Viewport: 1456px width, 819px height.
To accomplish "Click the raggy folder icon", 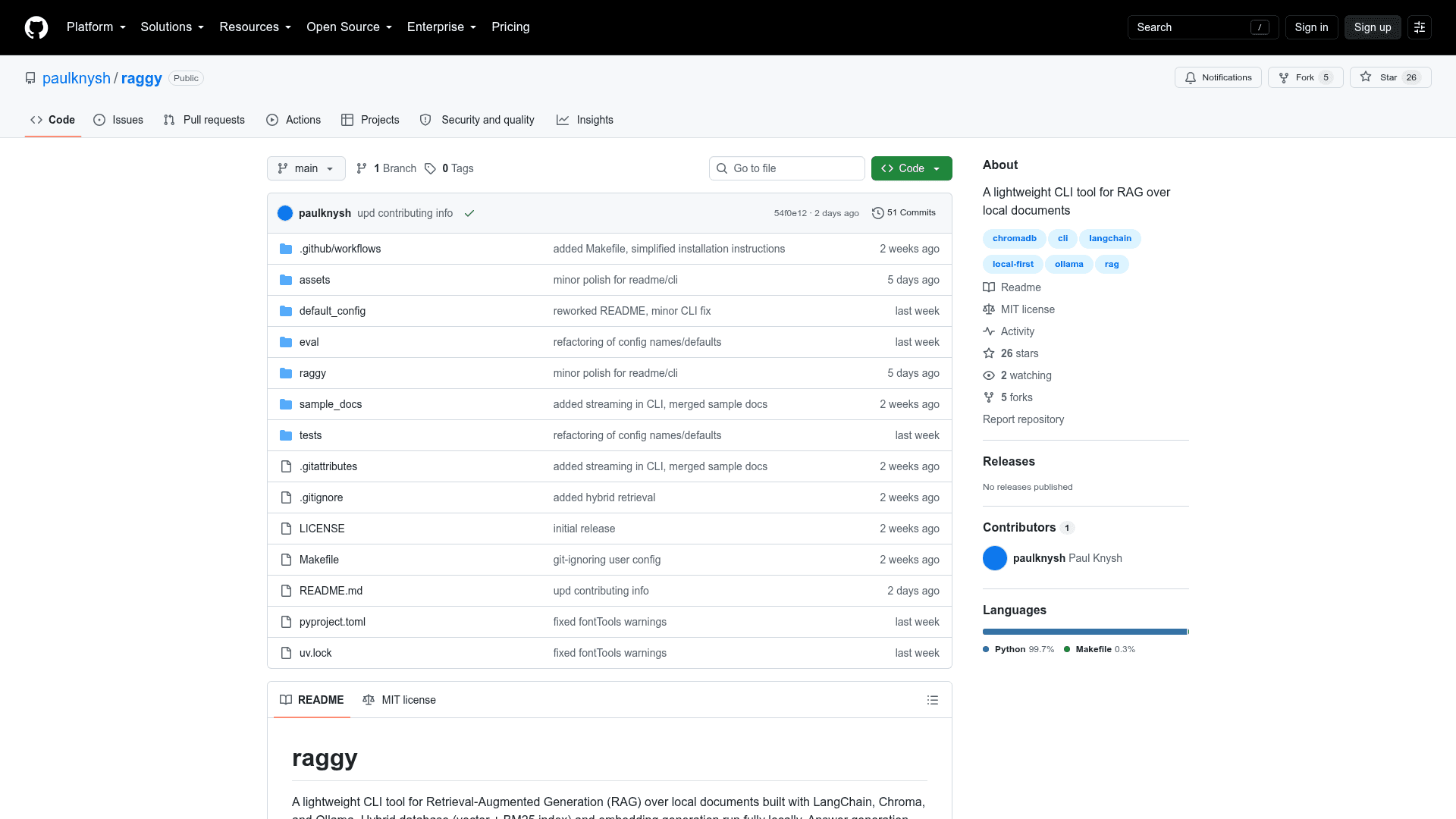I will tap(286, 373).
